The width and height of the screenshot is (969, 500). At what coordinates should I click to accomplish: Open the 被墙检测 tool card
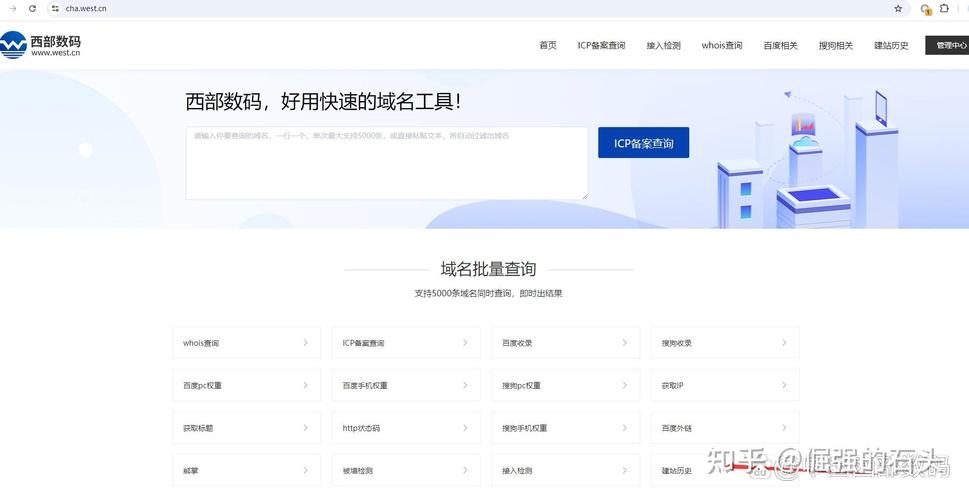click(406, 470)
